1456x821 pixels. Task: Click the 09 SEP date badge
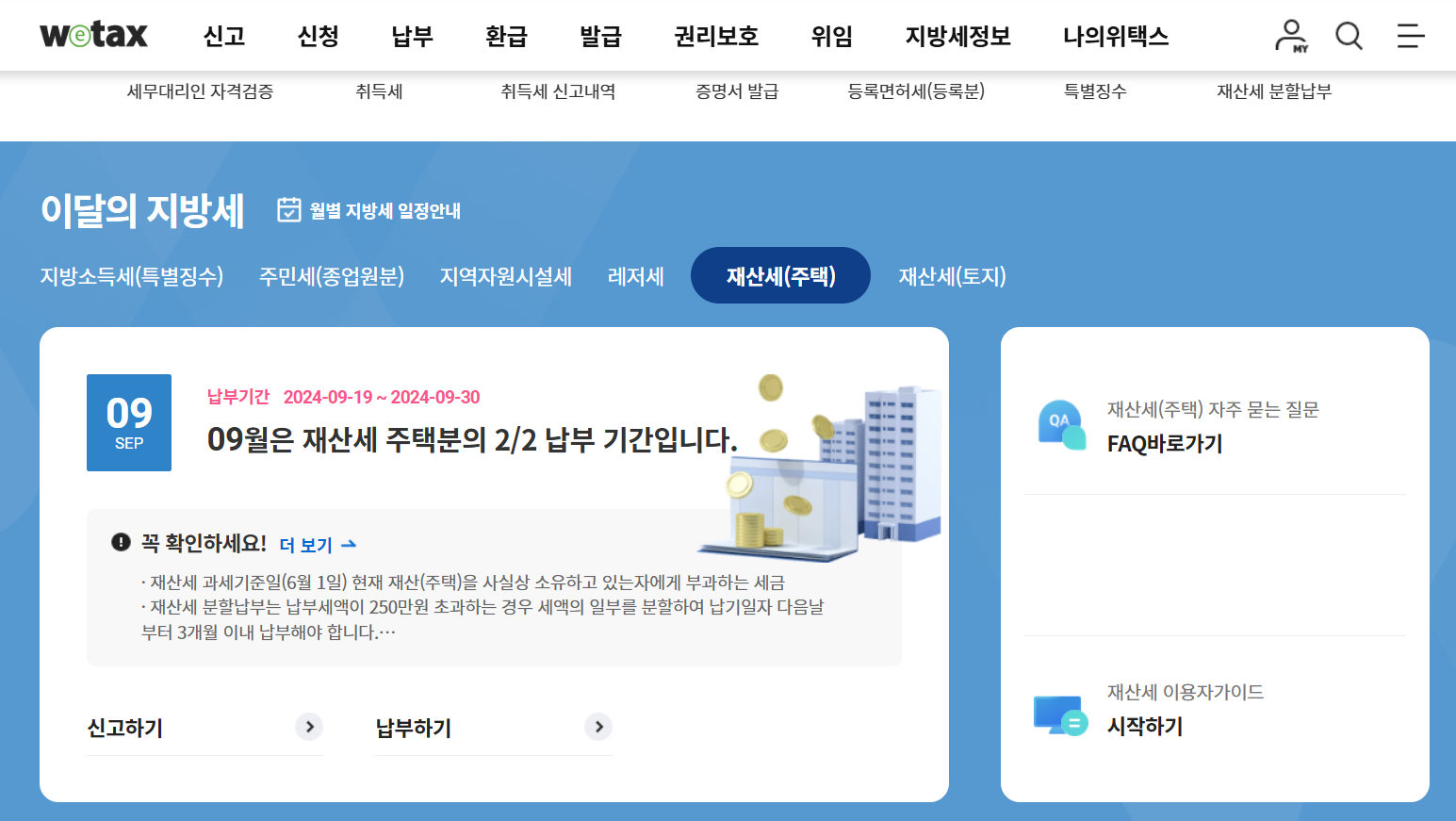(129, 422)
